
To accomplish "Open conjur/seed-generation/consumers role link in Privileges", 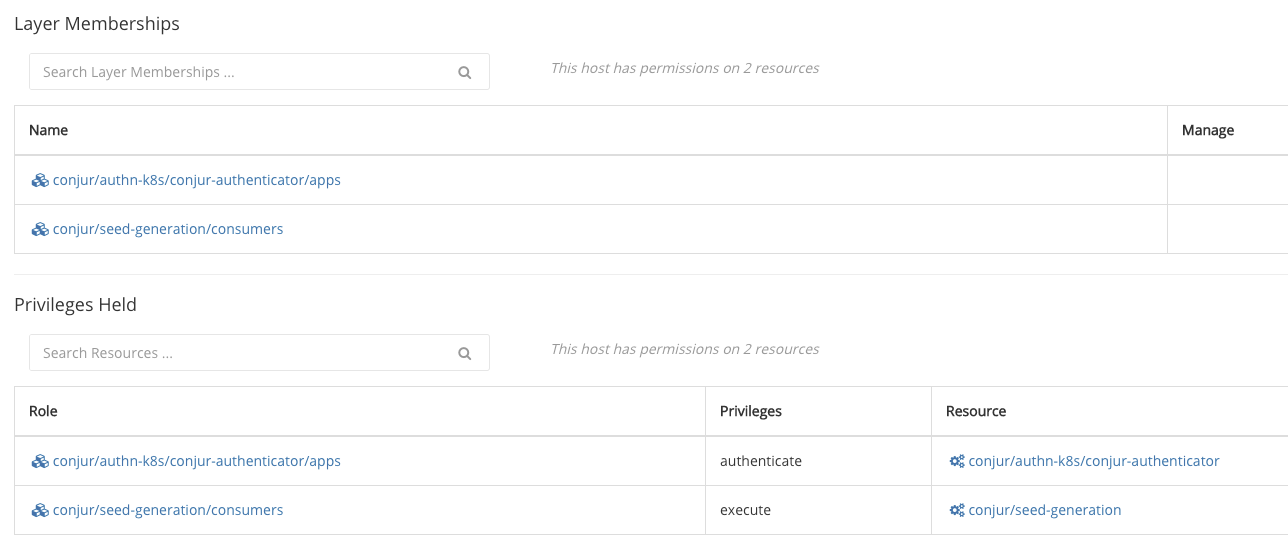I will [x=168, y=510].
